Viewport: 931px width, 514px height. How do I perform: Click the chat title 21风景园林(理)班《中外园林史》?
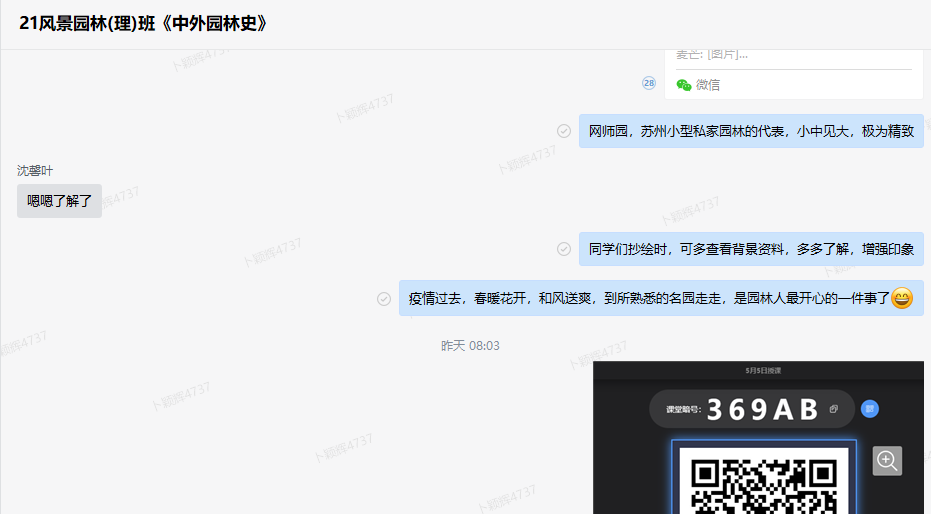(x=144, y=24)
